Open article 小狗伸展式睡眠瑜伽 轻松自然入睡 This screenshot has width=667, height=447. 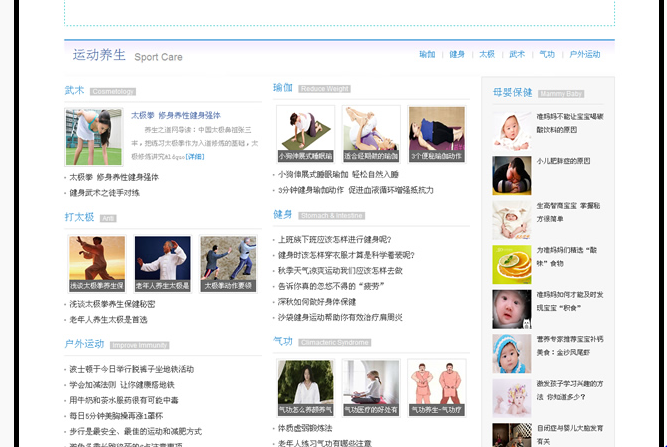(338, 174)
